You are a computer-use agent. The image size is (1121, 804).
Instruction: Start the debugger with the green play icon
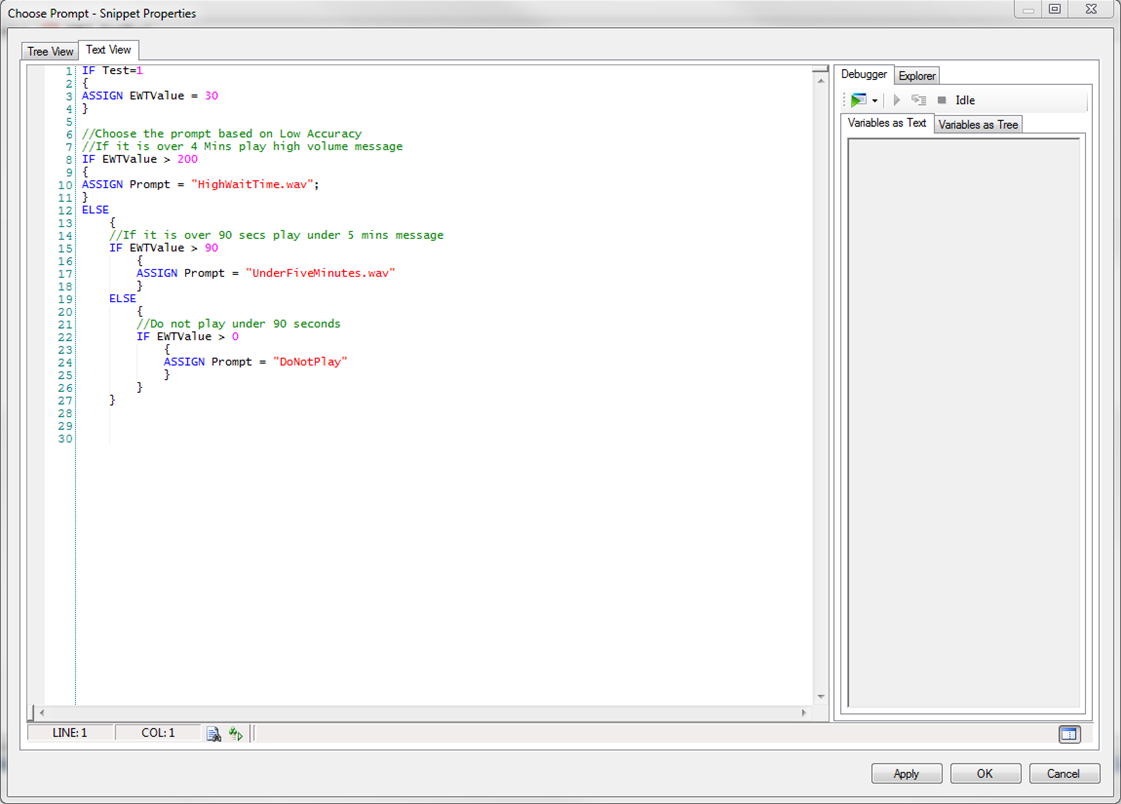[x=859, y=100]
